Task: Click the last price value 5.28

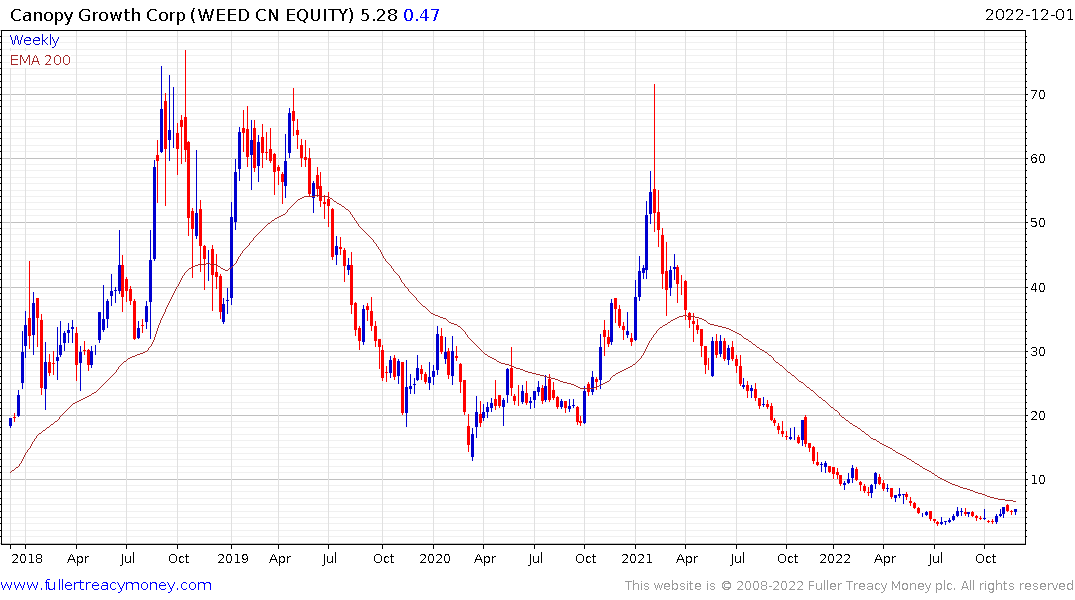Action: click(x=379, y=15)
